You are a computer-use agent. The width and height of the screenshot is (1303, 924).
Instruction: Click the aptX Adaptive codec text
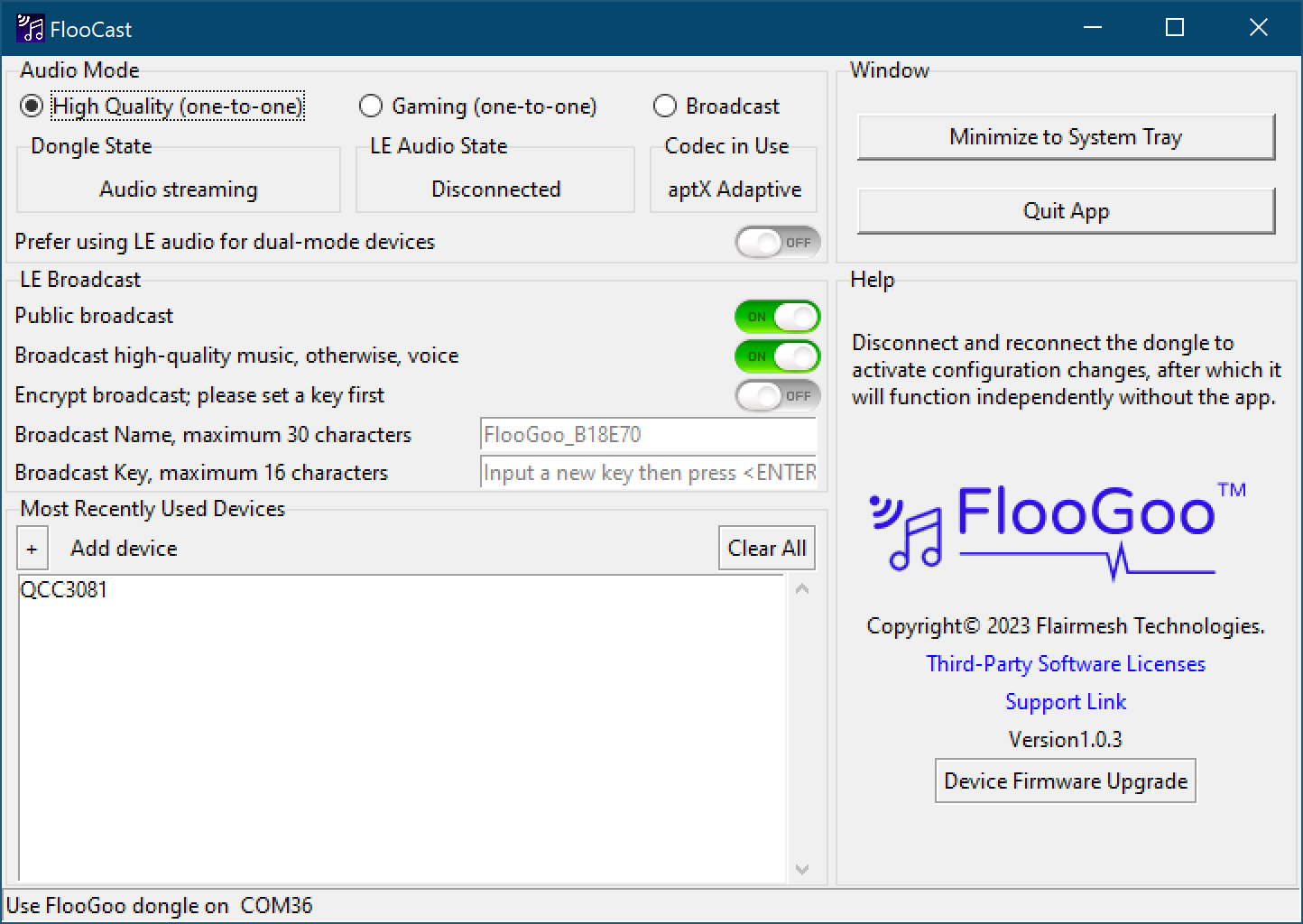pos(735,189)
